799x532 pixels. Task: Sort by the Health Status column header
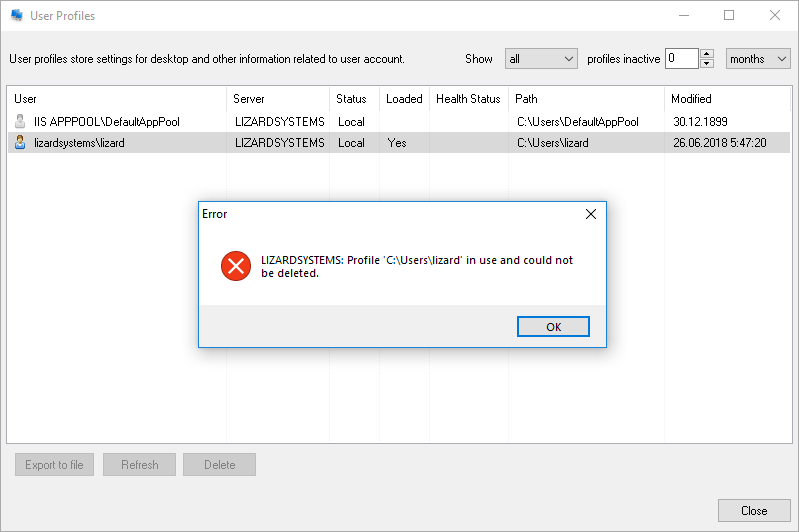click(468, 99)
